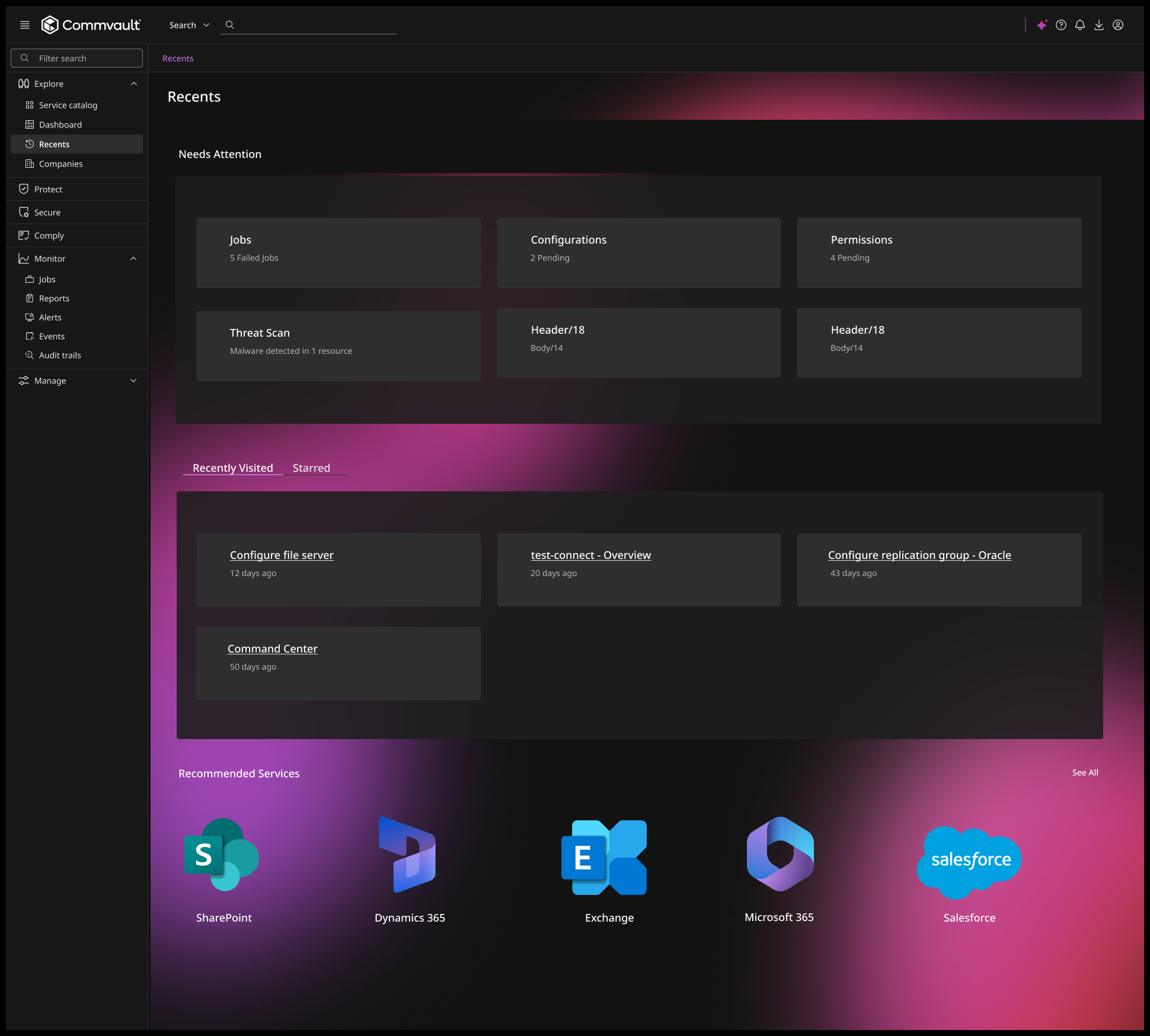
Task: Click the Comply icon in sidebar
Action: pos(24,235)
